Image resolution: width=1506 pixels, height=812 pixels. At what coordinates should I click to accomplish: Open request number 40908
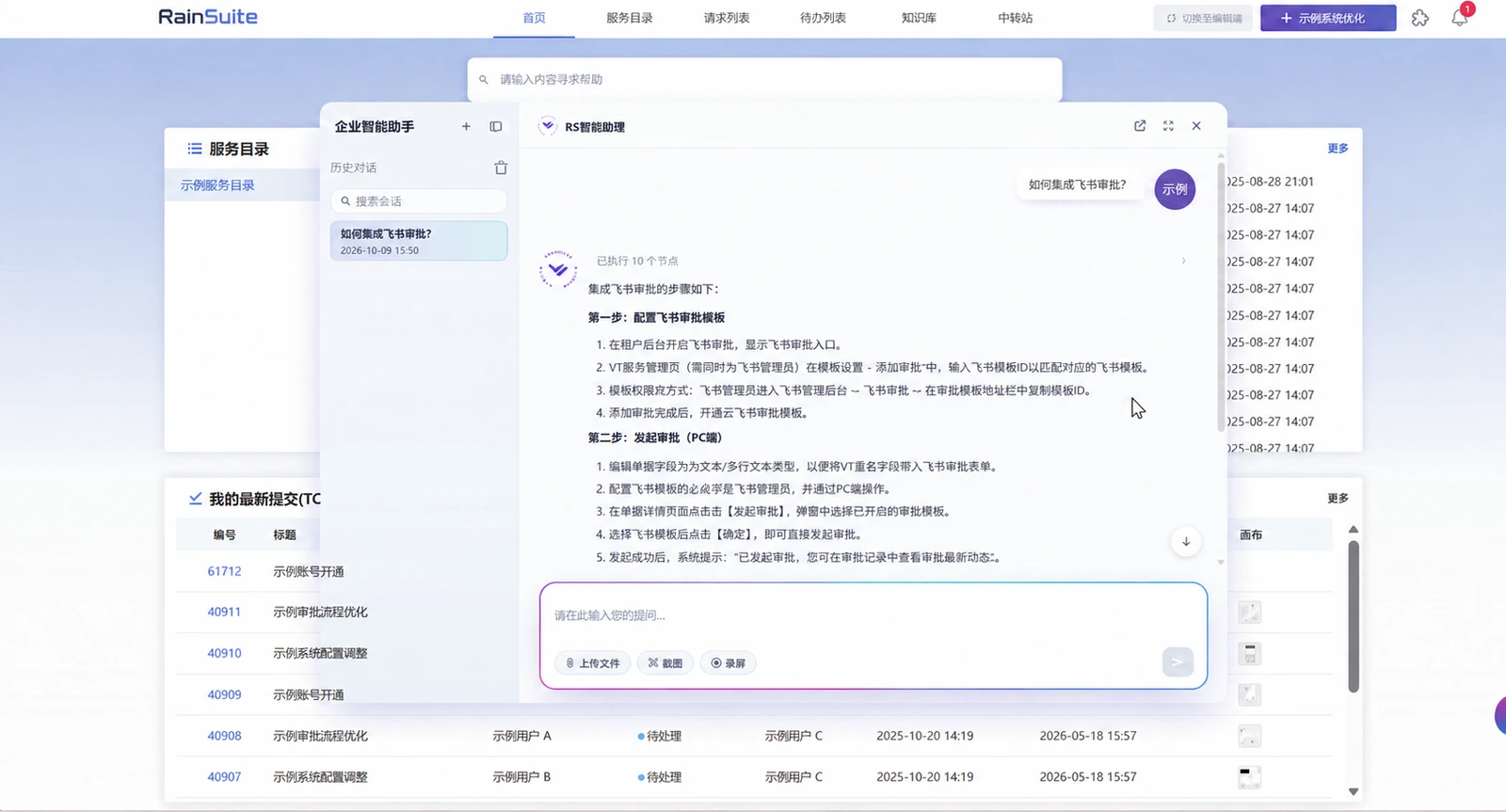[224, 736]
